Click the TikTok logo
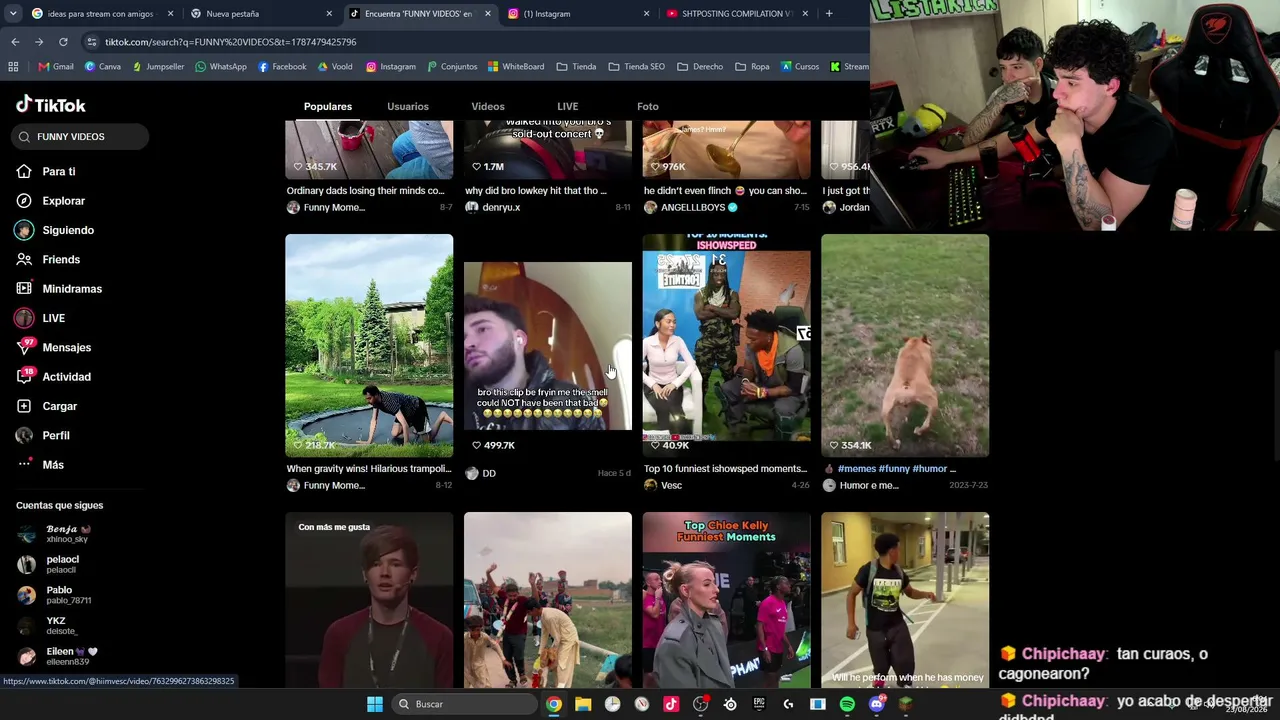This screenshot has width=1280, height=720. (51, 105)
